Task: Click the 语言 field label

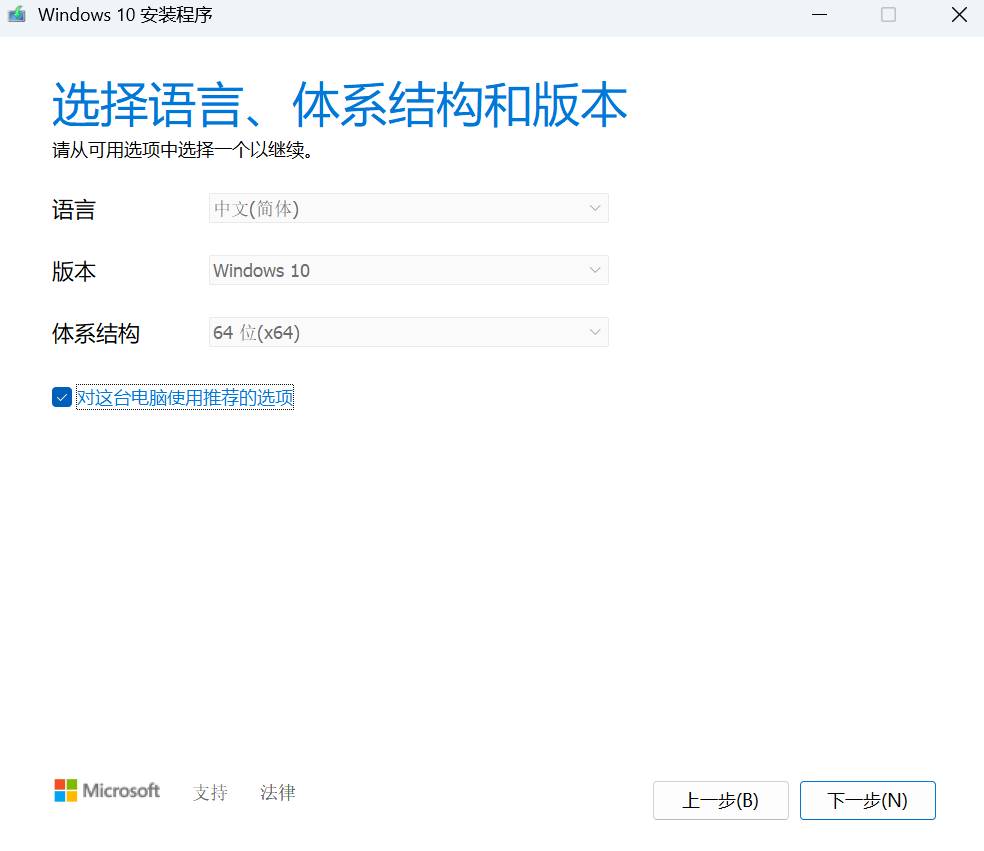Action: [x=73, y=210]
